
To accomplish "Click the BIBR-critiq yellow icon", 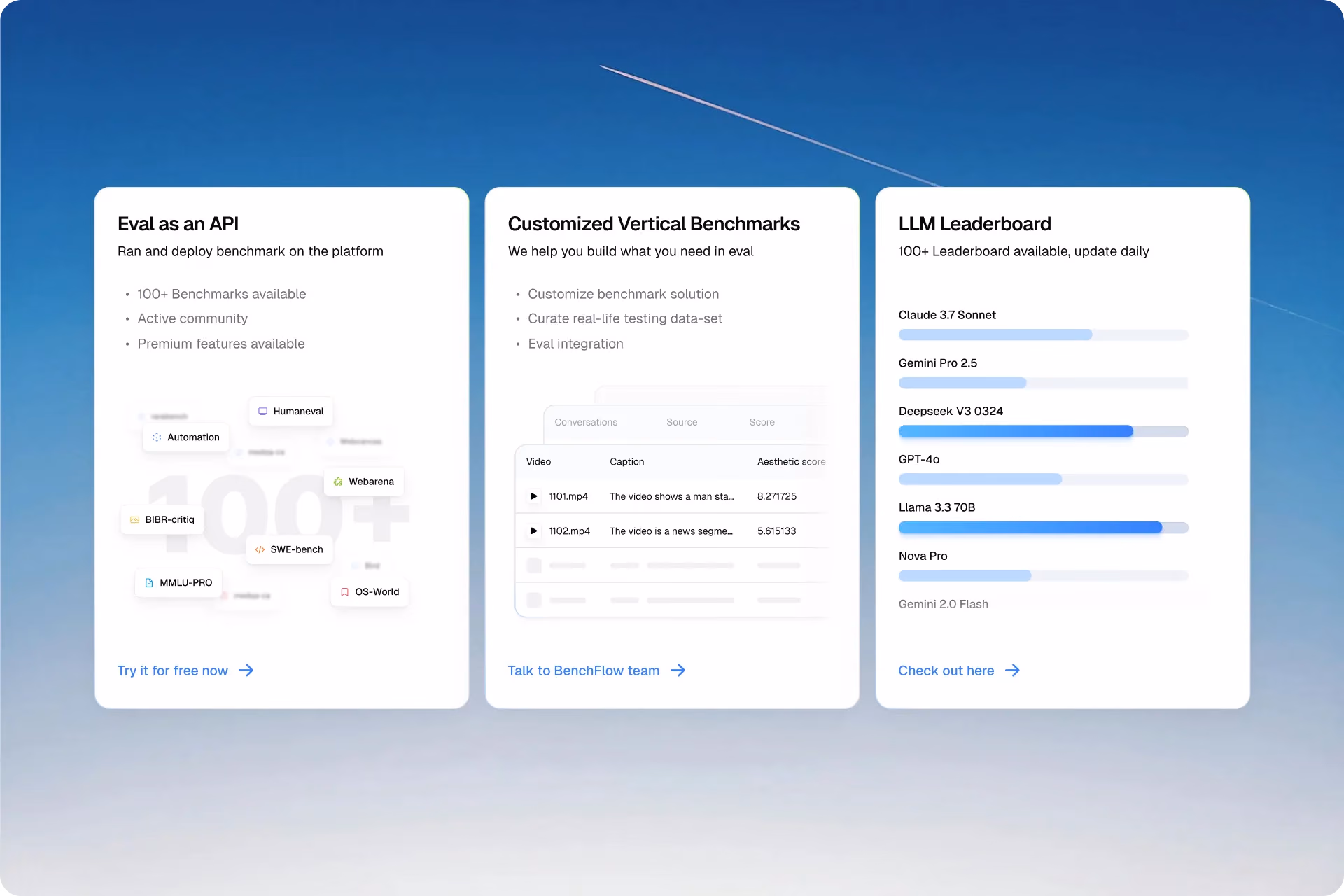I will [134, 519].
